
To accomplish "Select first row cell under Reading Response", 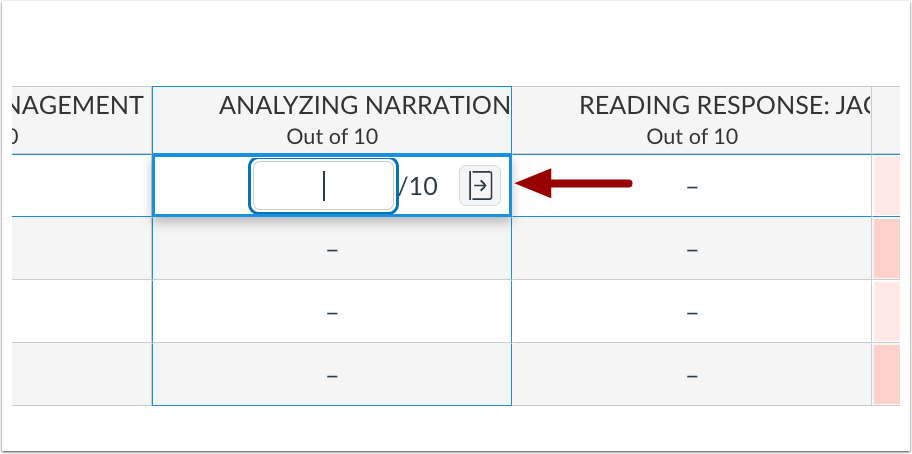I will 692,186.
